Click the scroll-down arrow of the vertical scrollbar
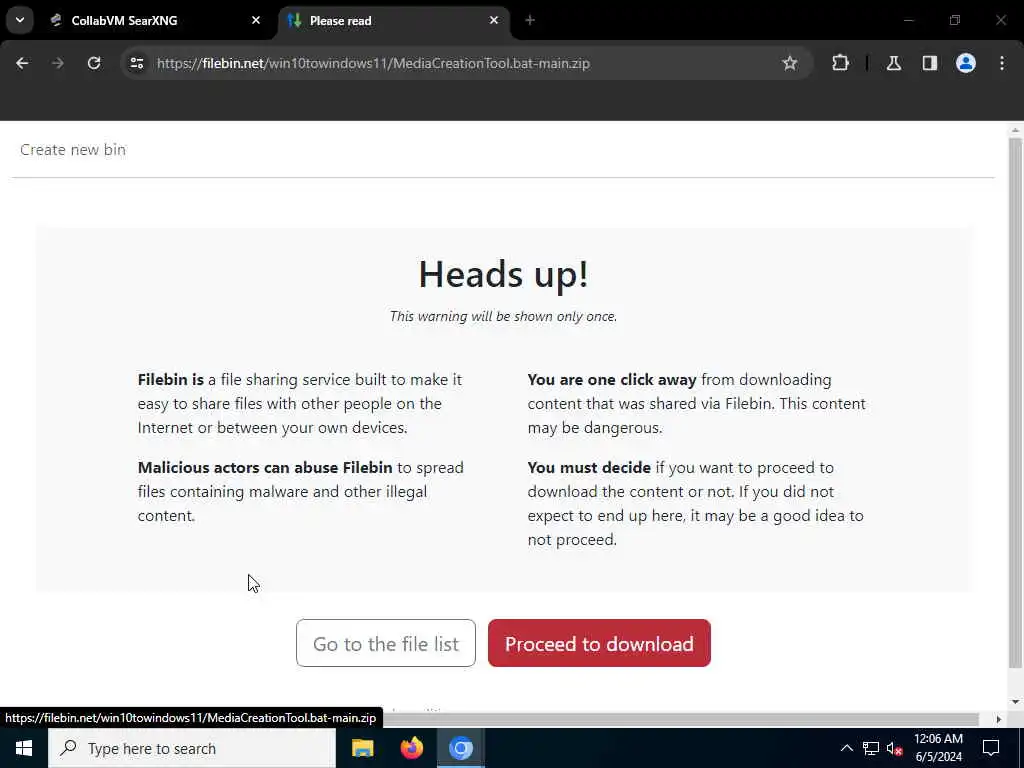The width and height of the screenshot is (1024, 768). [x=1015, y=702]
